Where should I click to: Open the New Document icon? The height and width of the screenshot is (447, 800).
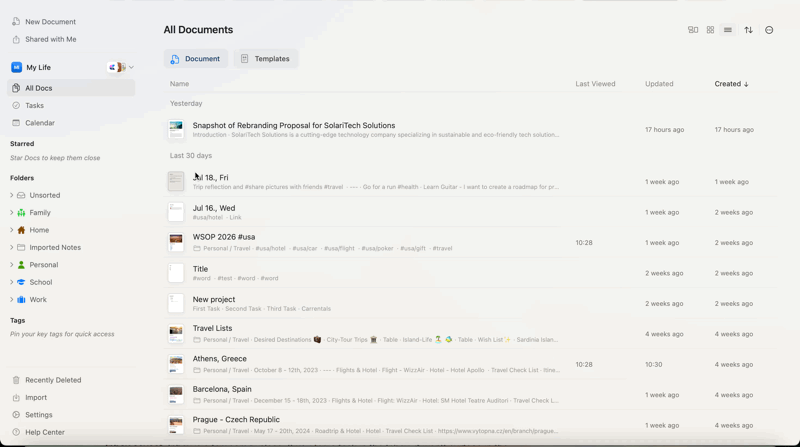(16, 22)
